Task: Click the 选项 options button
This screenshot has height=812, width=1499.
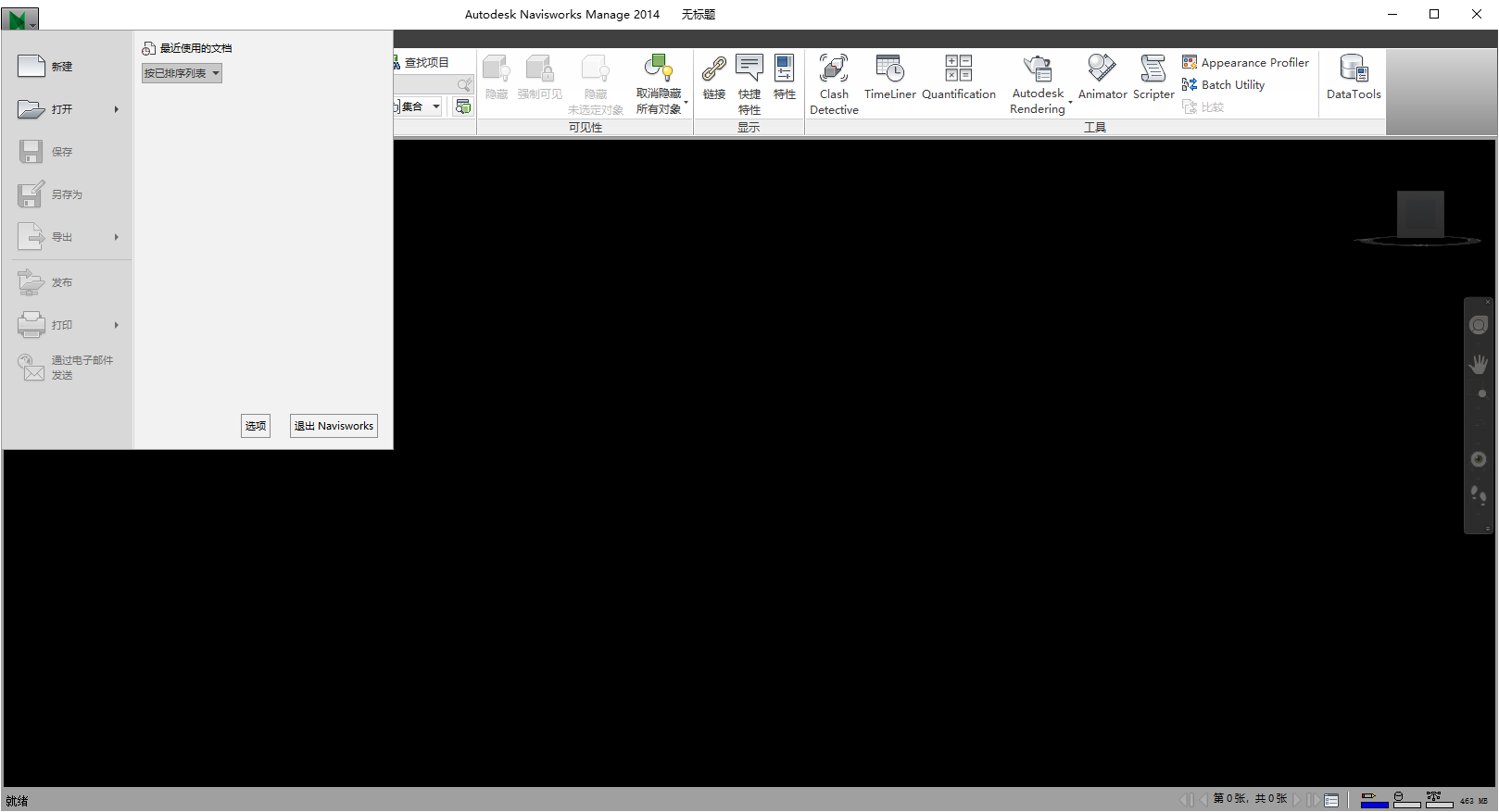Action: pyautogui.click(x=256, y=426)
